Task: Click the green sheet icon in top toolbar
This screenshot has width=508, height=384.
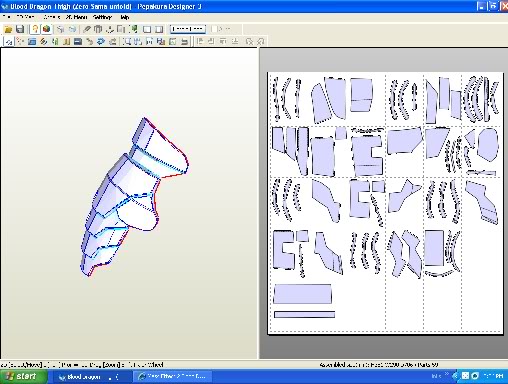Action: (134, 29)
